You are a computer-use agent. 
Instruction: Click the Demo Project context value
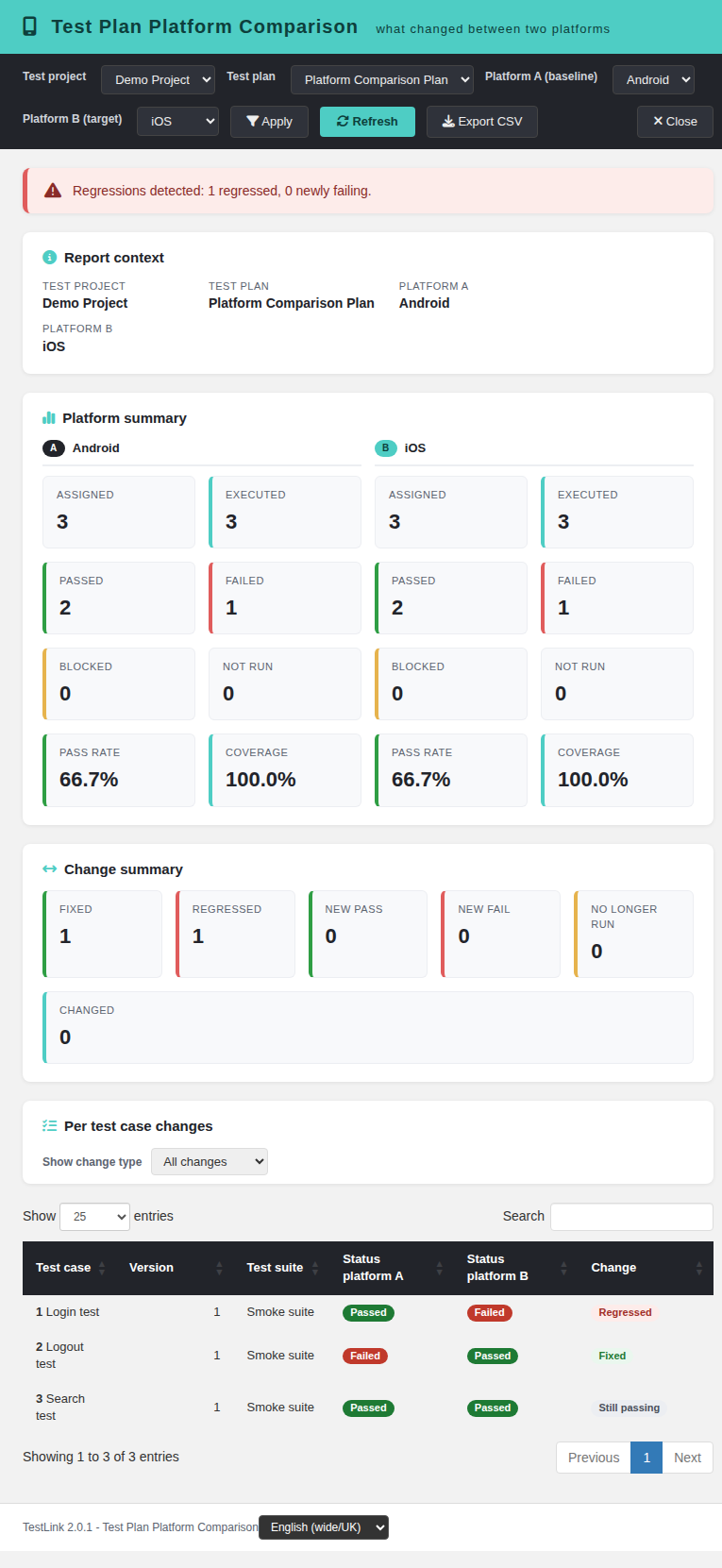pyautogui.click(x=85, y=303)
